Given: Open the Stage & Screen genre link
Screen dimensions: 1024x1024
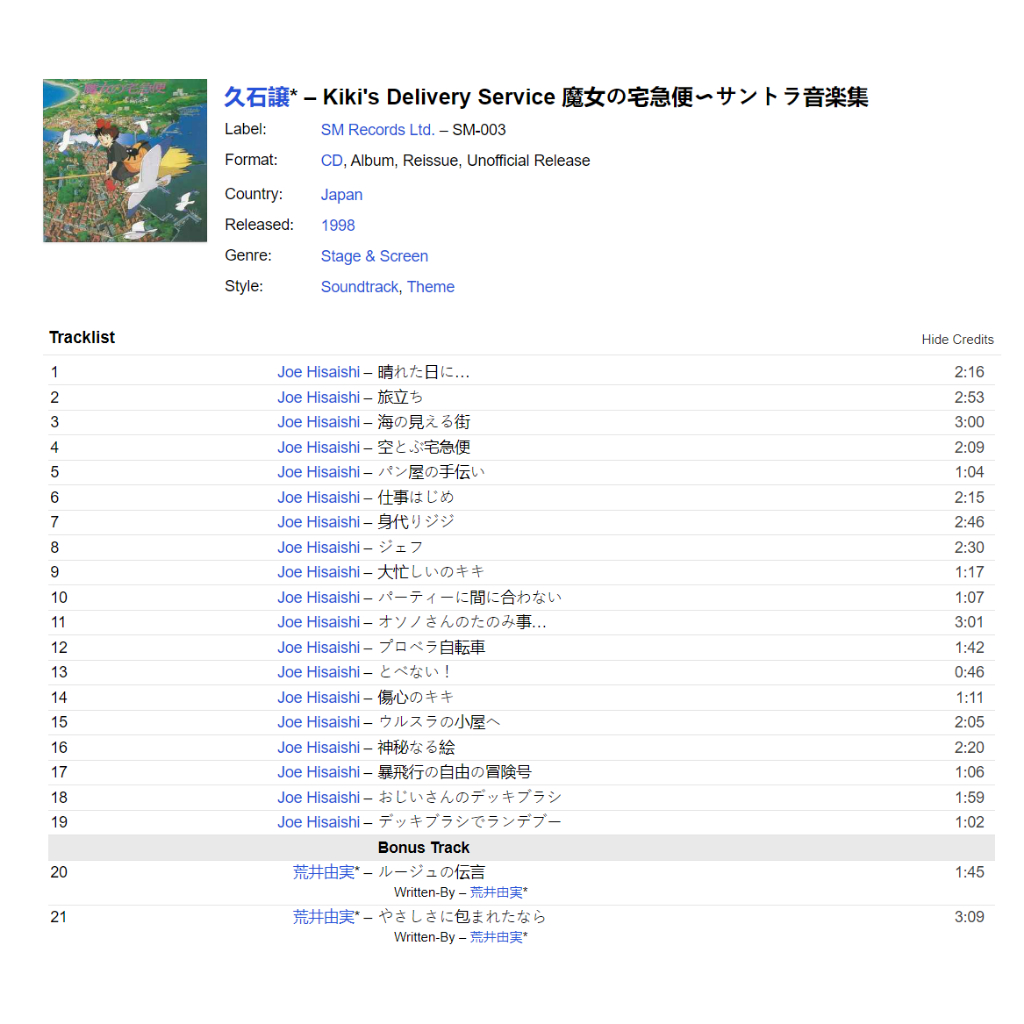Looking at the screenshot, I should pyautogui.click(x=374, y=256).
